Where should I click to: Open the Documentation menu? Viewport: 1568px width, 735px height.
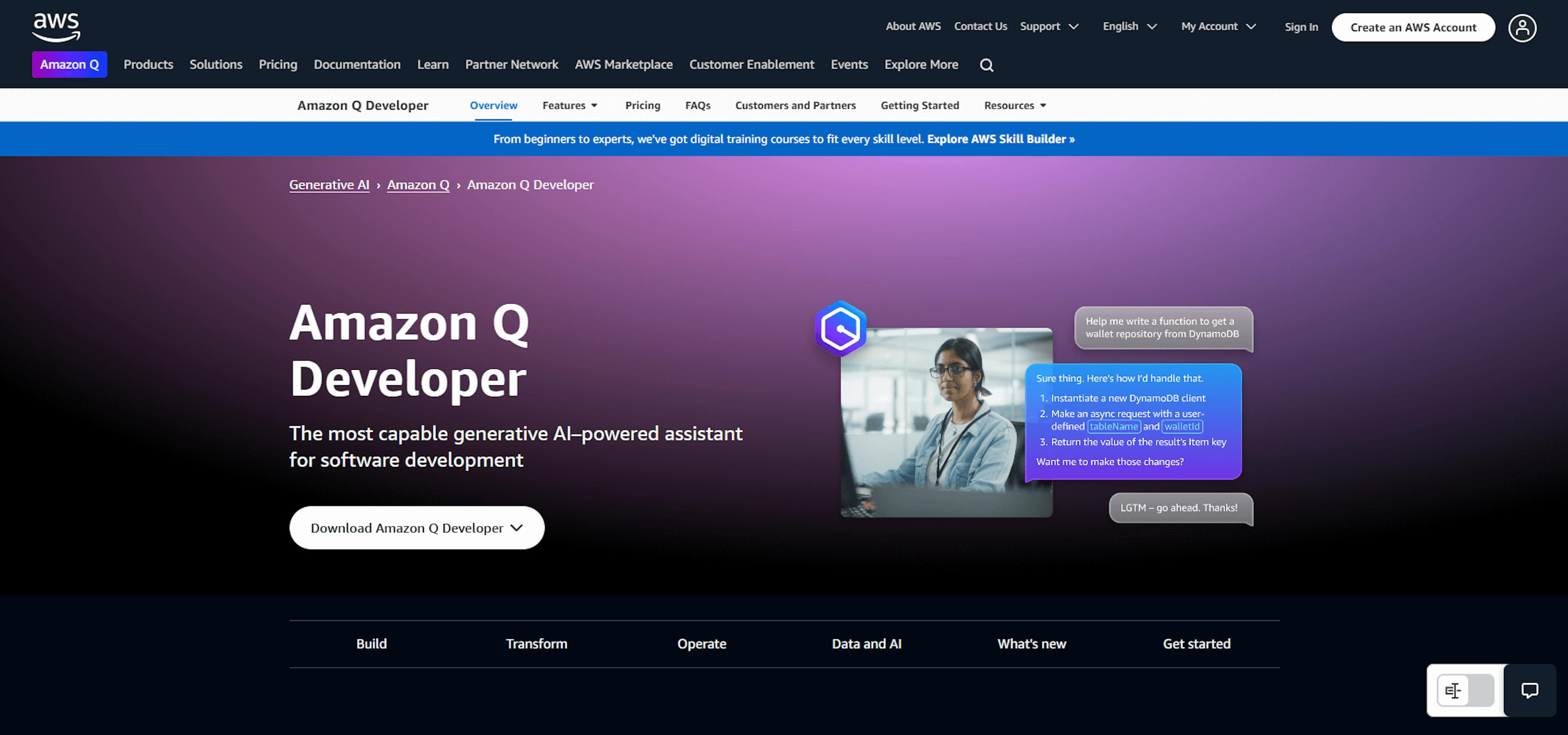click(357, 65)
